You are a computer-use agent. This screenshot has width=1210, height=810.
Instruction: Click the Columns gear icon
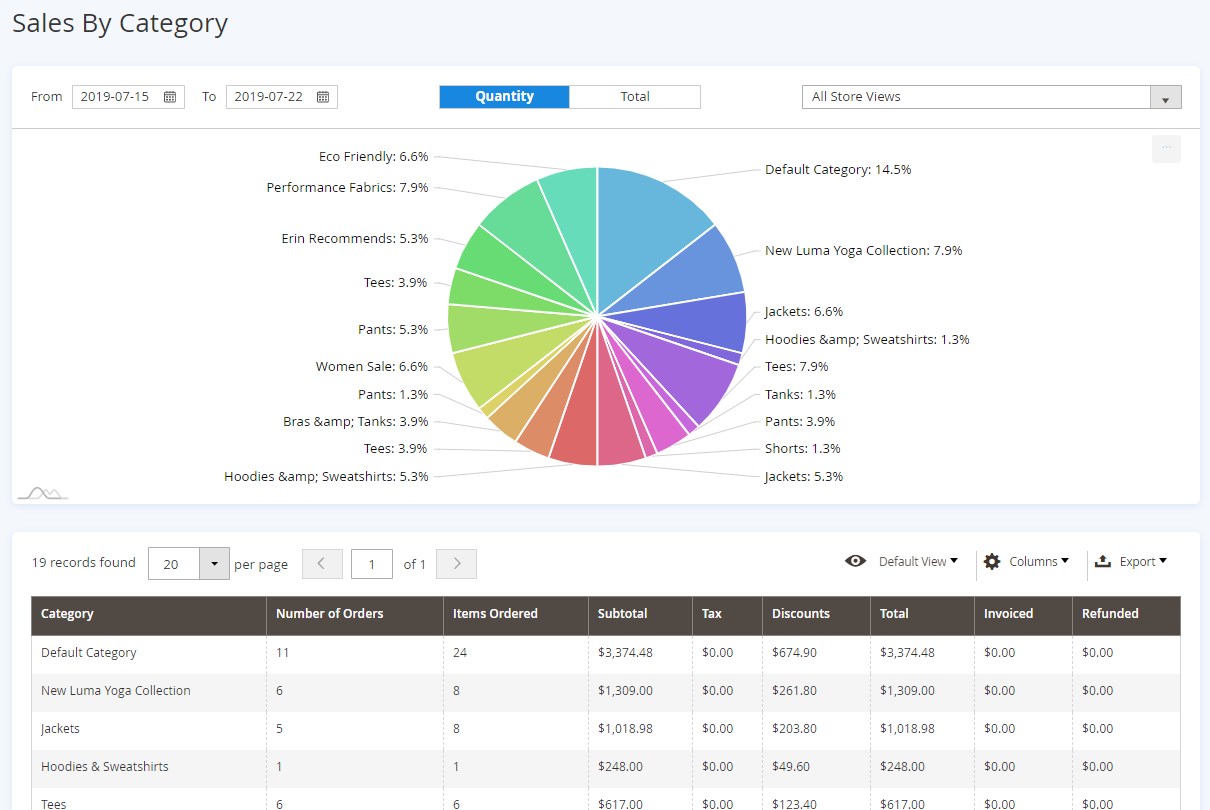coord(992,562)
